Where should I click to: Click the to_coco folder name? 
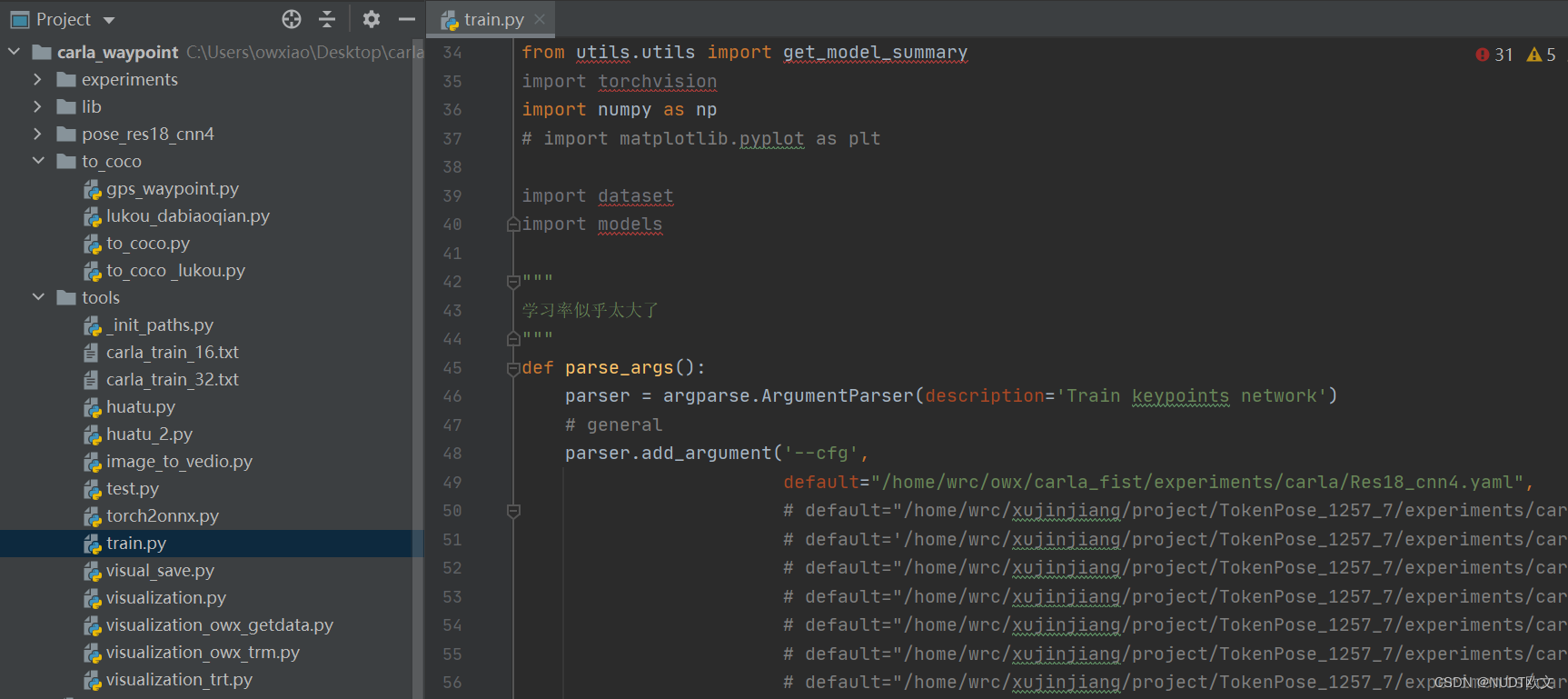(x=112, y=161)
